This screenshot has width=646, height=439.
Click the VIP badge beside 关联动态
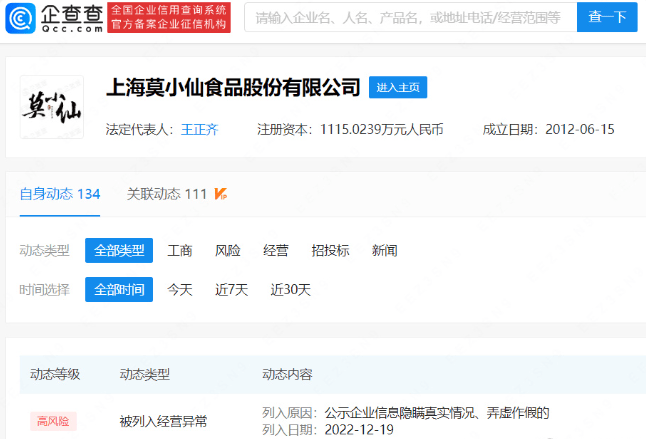coord(221,194)
